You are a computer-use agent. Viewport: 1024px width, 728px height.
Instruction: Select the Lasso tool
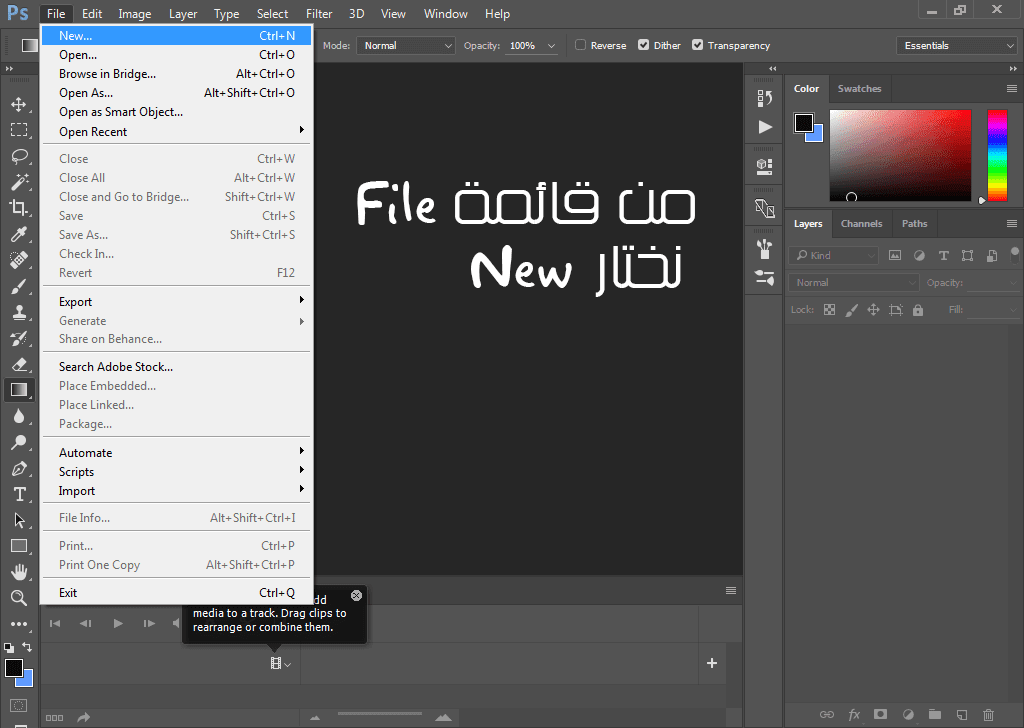19,156
